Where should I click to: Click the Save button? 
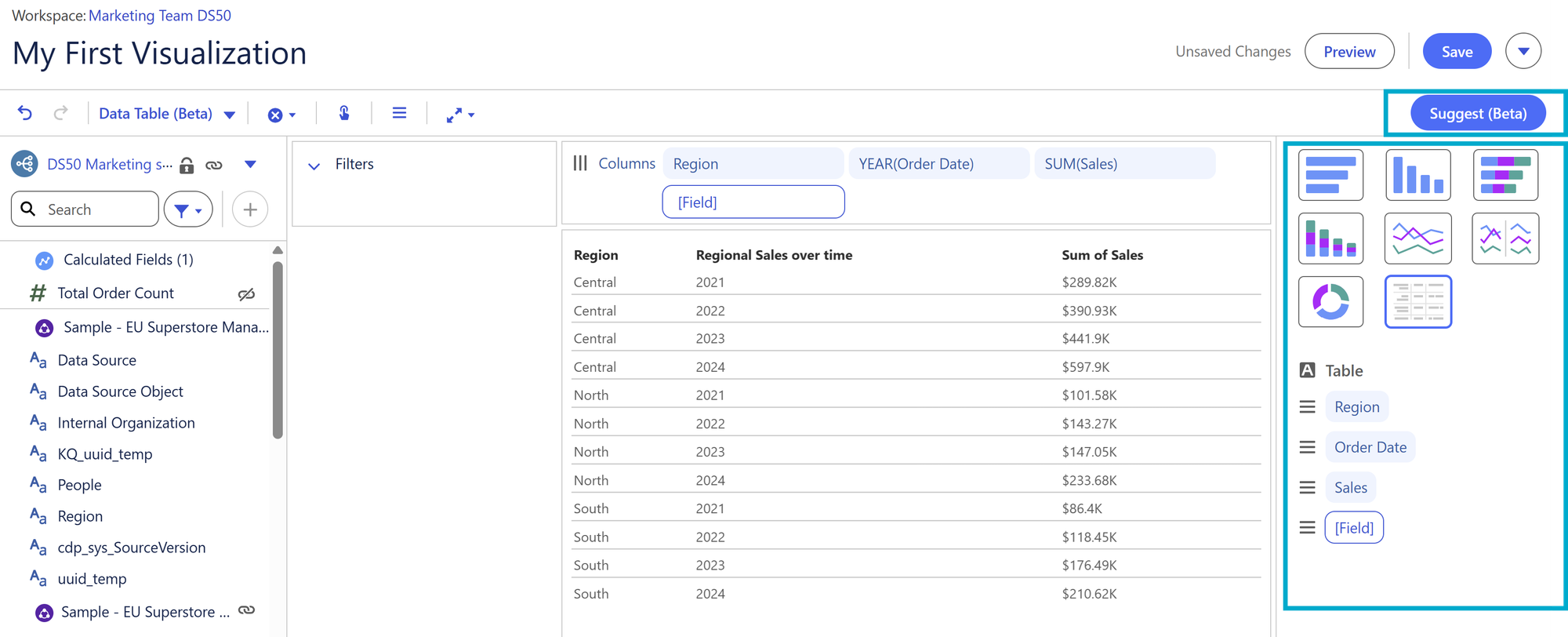point(1457,51)
